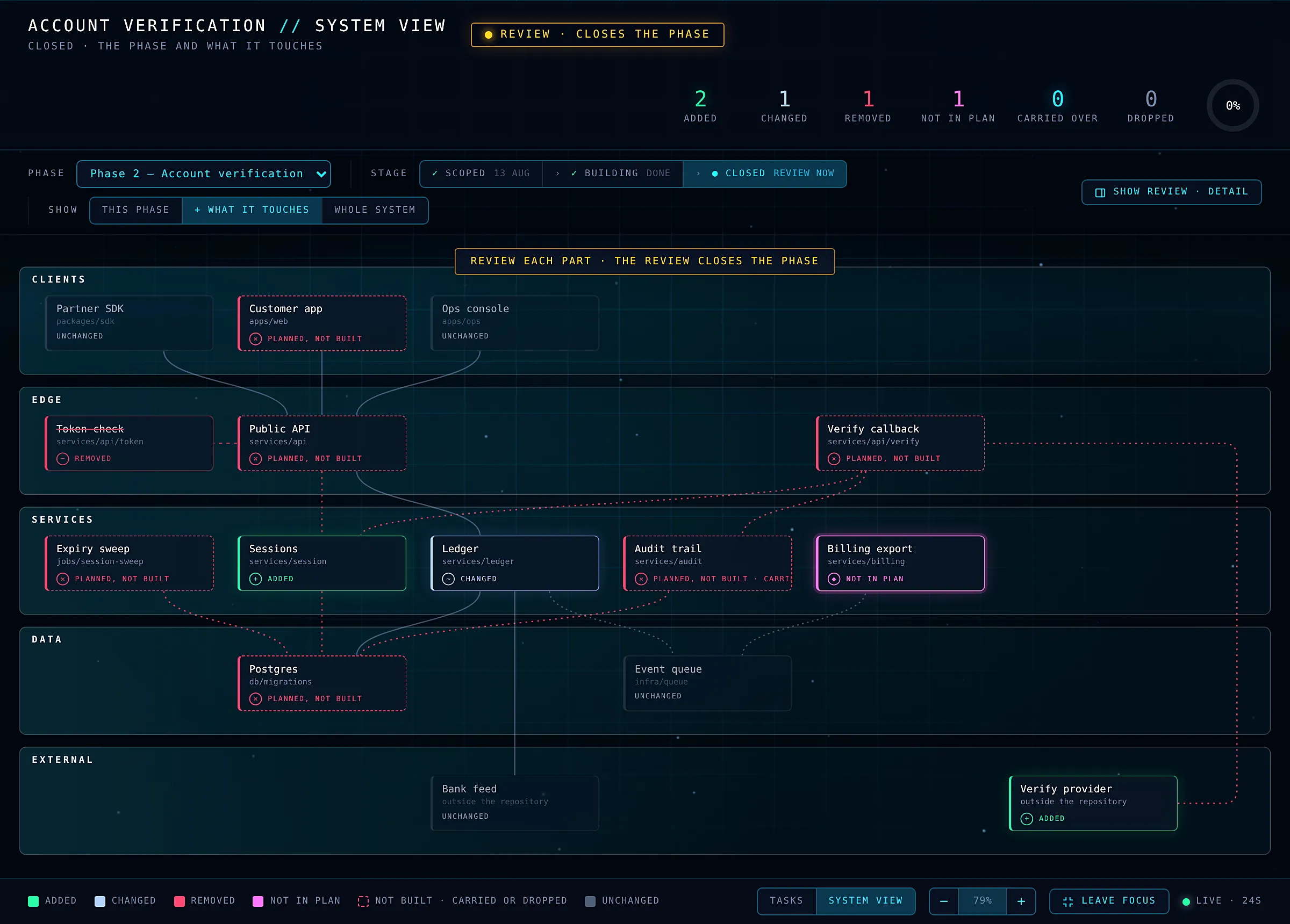1290x924 pixels.
Task: Select the Building Done stage
Action: coord(613,174)
